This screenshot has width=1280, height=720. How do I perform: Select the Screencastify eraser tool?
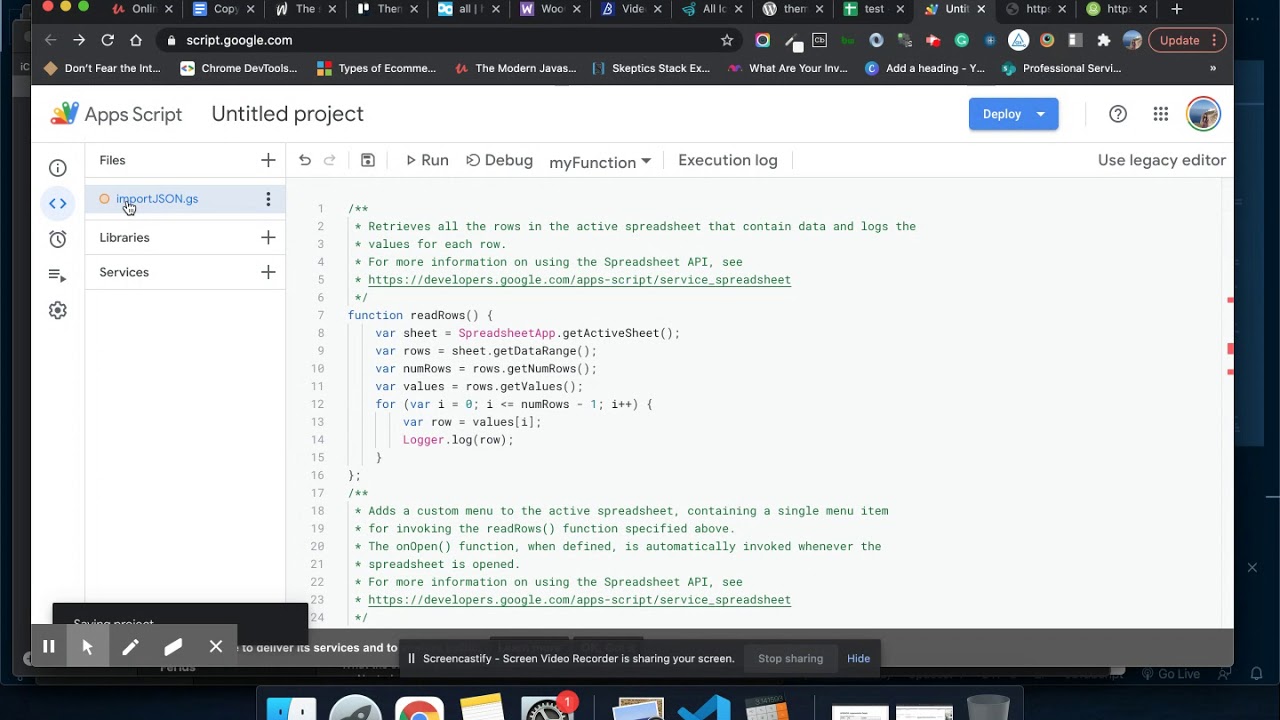coord(173,647)
